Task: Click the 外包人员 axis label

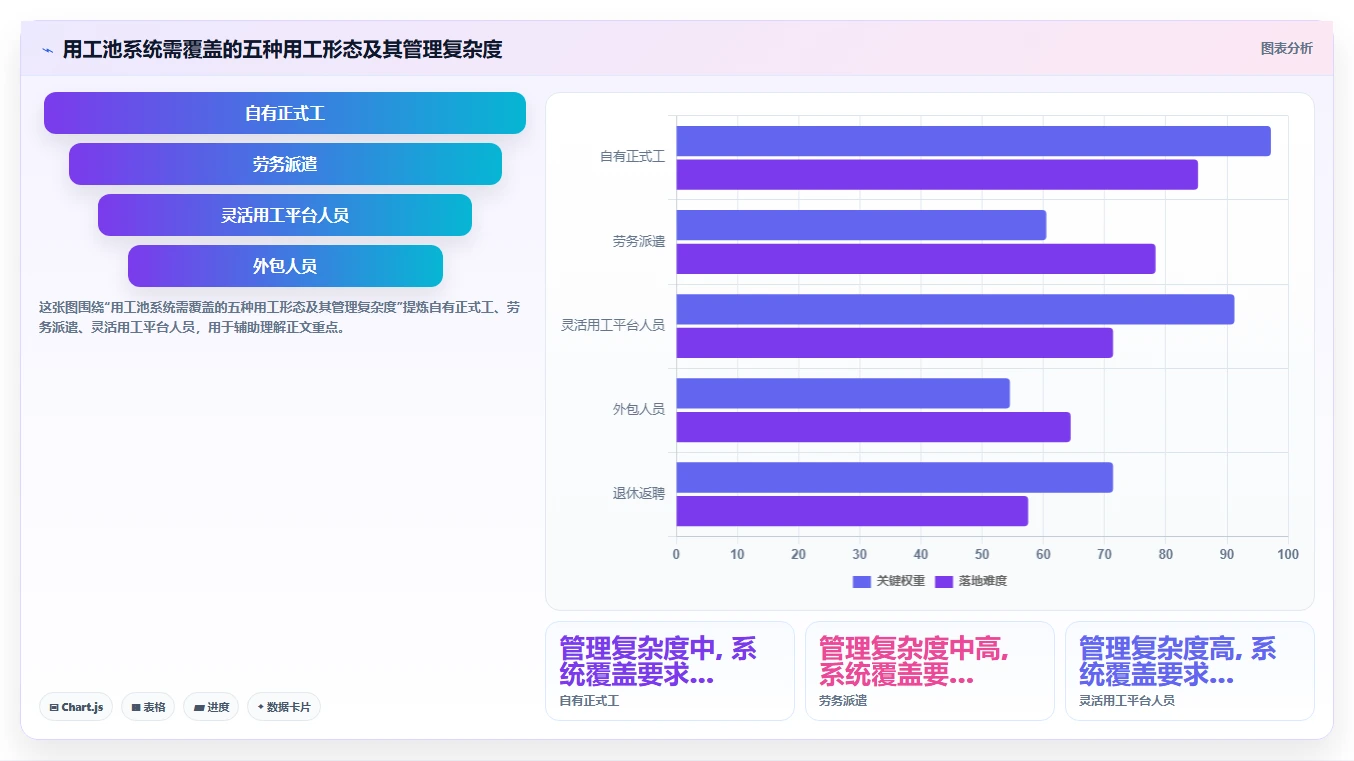Action: pyautogui.click(x=639, y=410)
